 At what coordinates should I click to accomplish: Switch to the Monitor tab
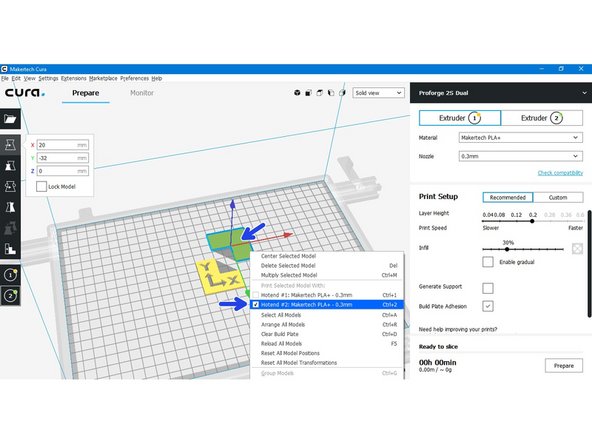[x=142, y=93]
